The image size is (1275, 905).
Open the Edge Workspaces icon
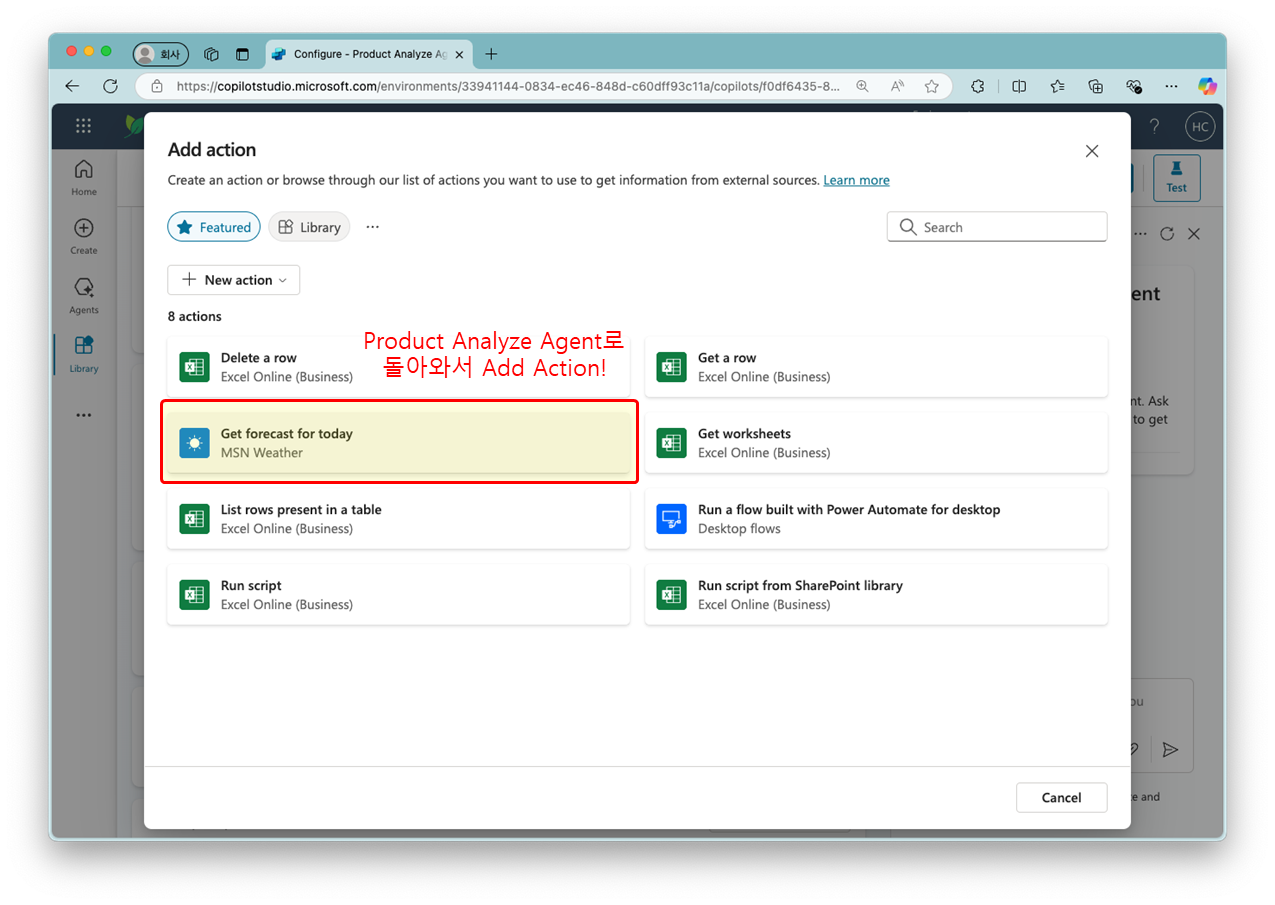(x=211, y=54)
